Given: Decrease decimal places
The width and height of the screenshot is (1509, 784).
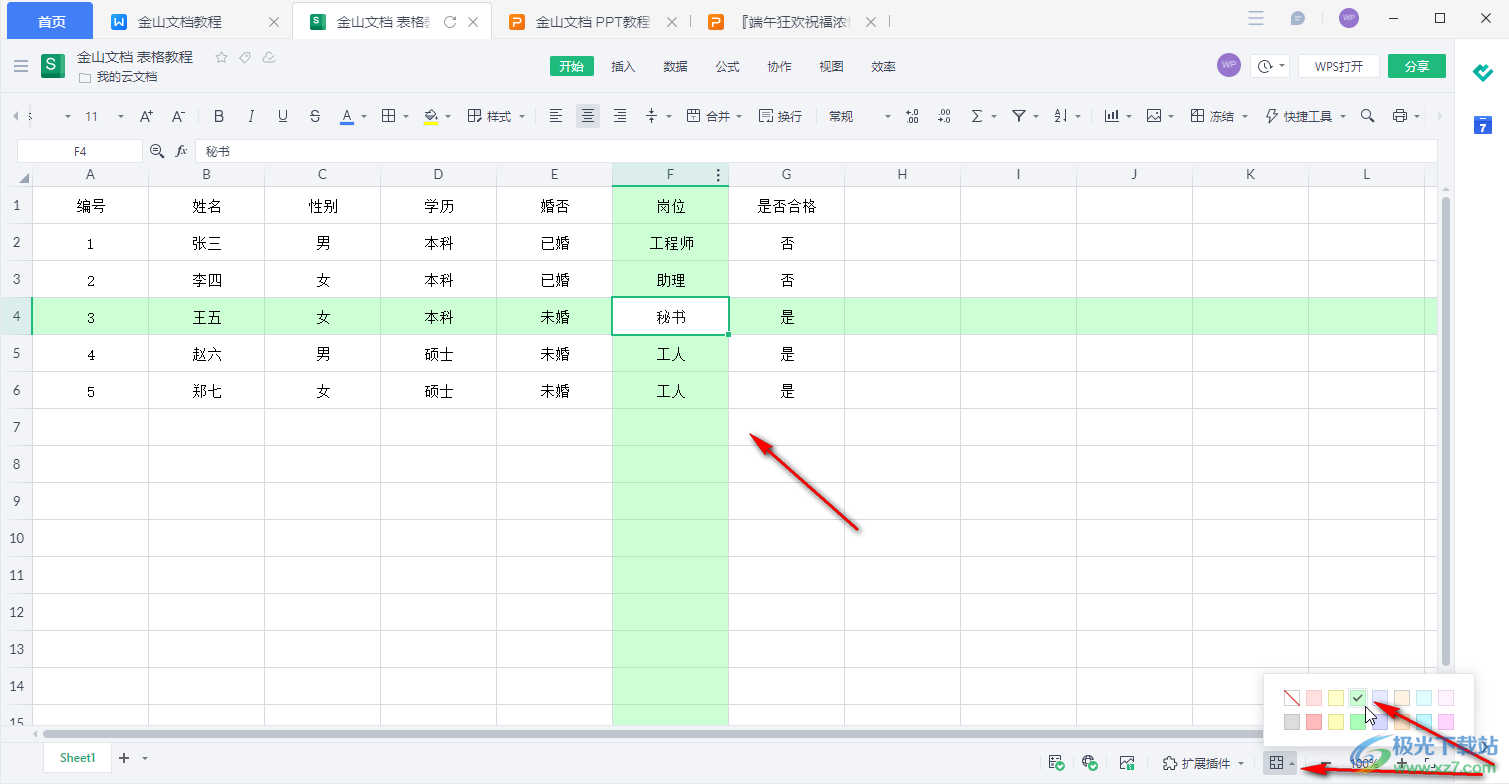Looking at the screenshot, I should (x=944, y=116).
